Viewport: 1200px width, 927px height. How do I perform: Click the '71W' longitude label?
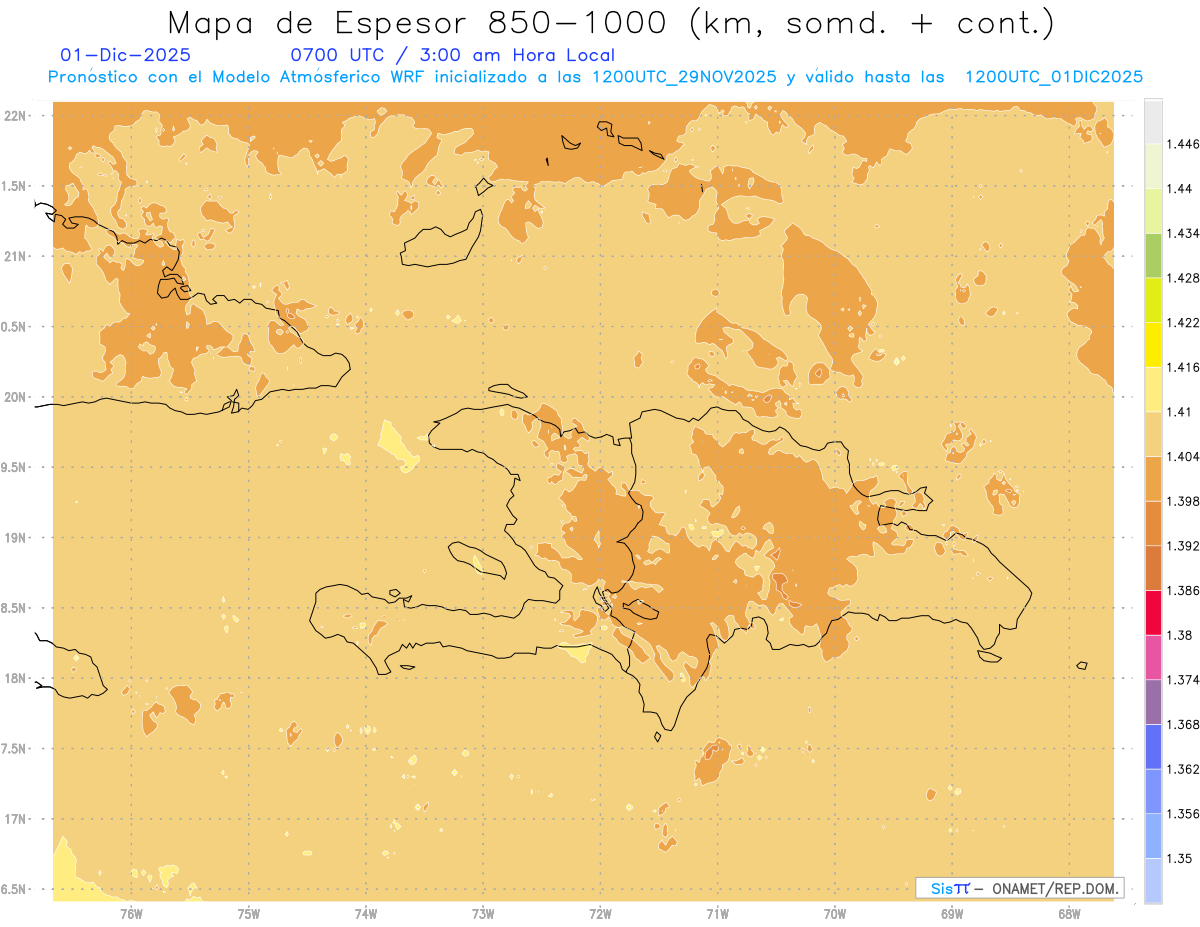(x=717, y=913)
